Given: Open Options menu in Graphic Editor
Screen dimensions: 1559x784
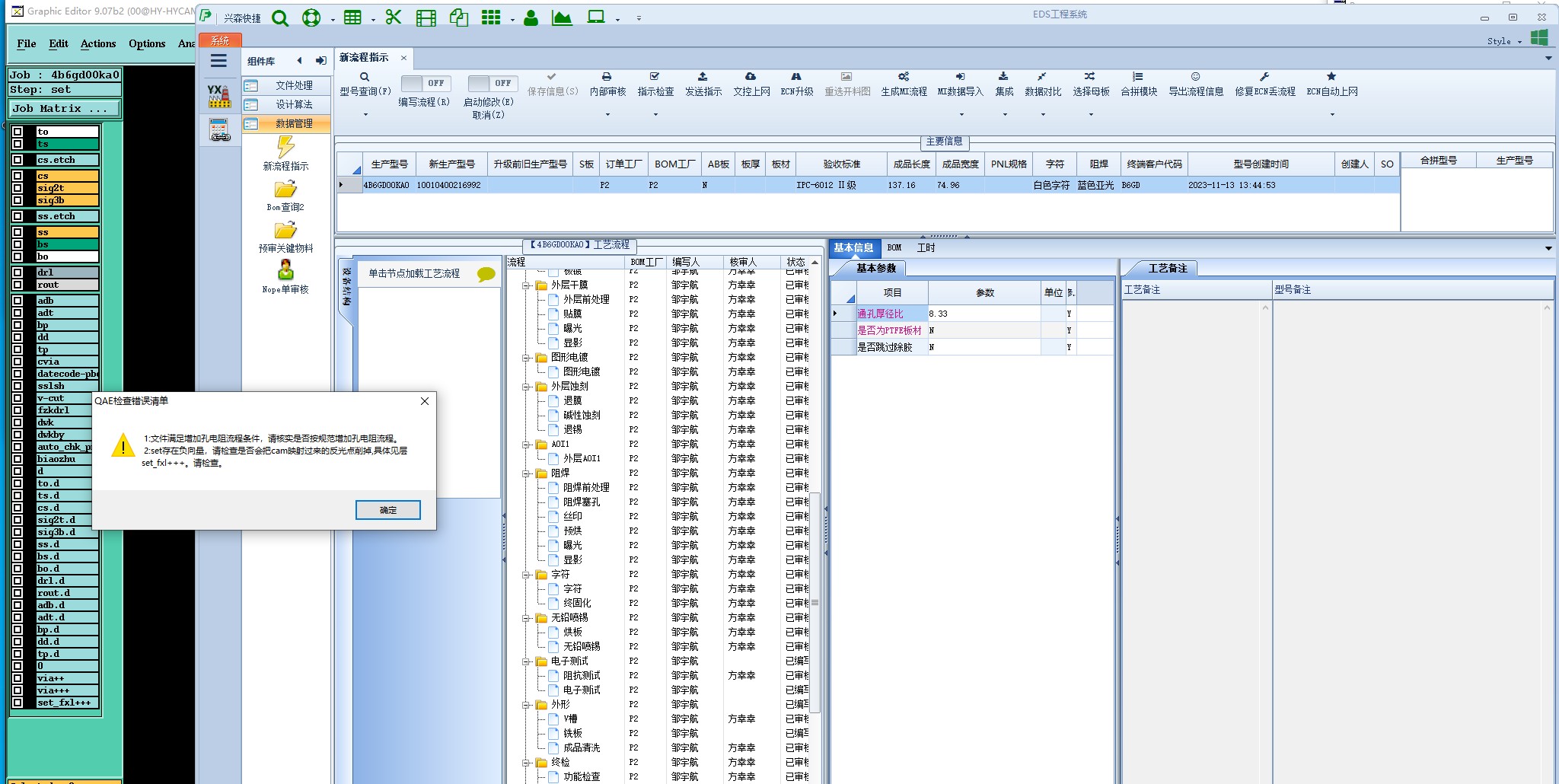Looking at the screenshot, I should 147,43.
